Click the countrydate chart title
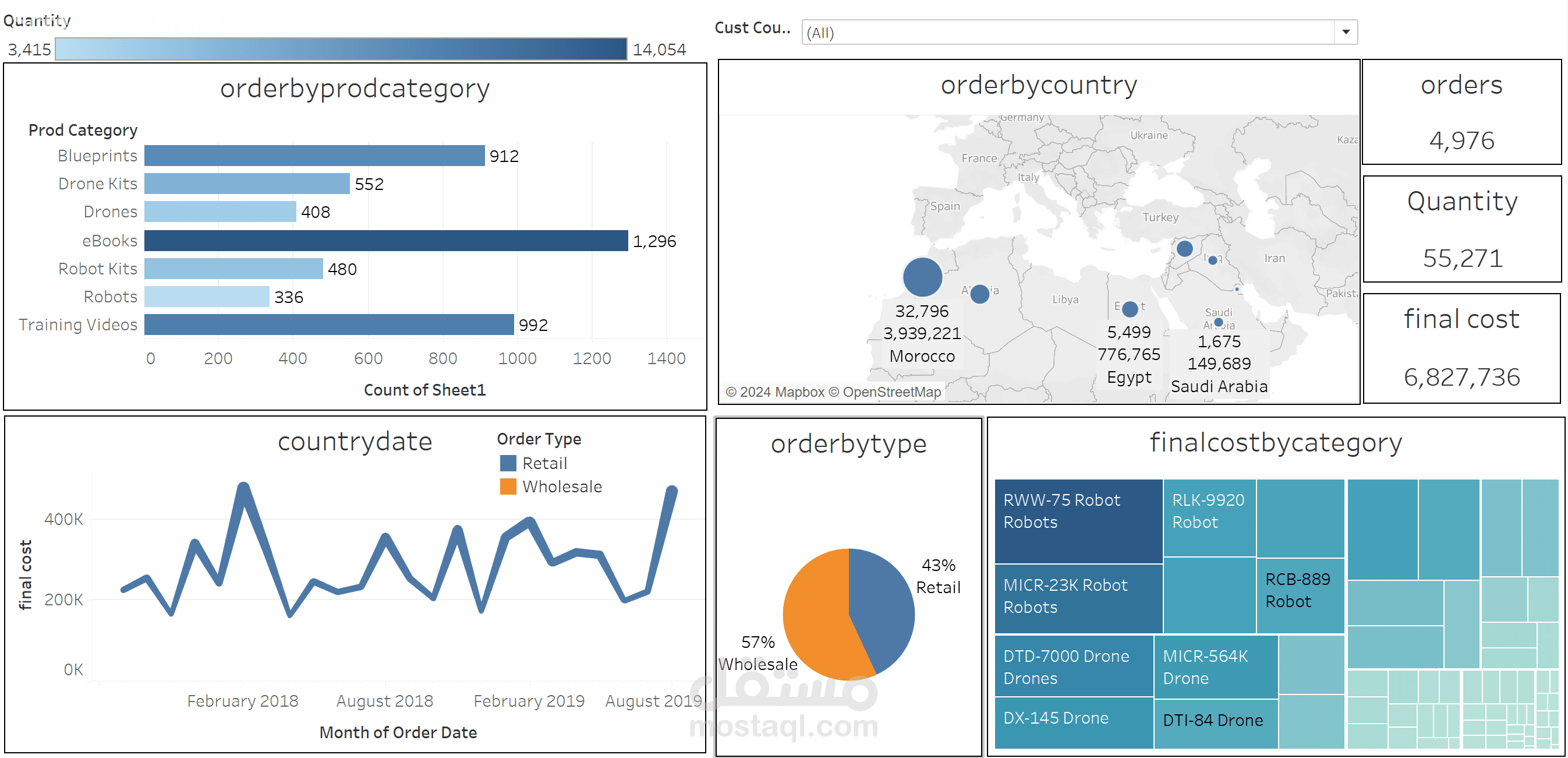Image resolution: width=1568 pixels, height=758 pixels. [x=355, y=441]
